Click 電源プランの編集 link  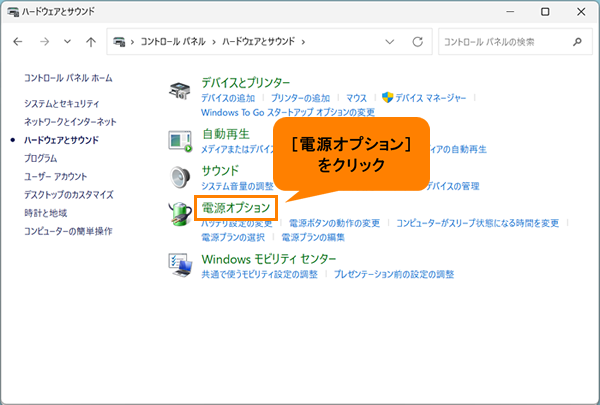313,238
